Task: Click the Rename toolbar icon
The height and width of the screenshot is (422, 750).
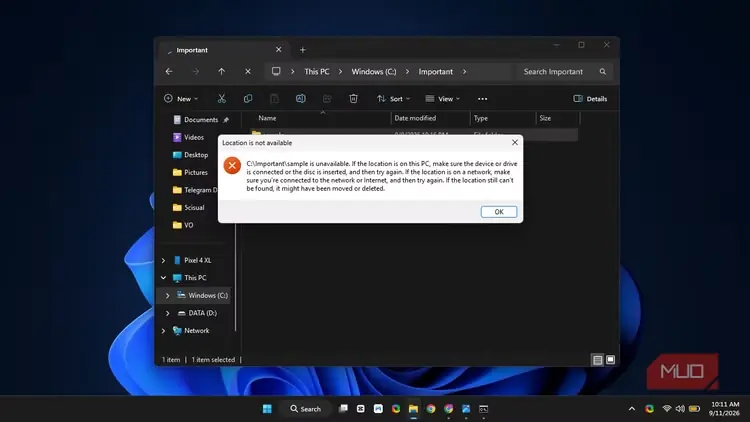Action: click(300, 99)
